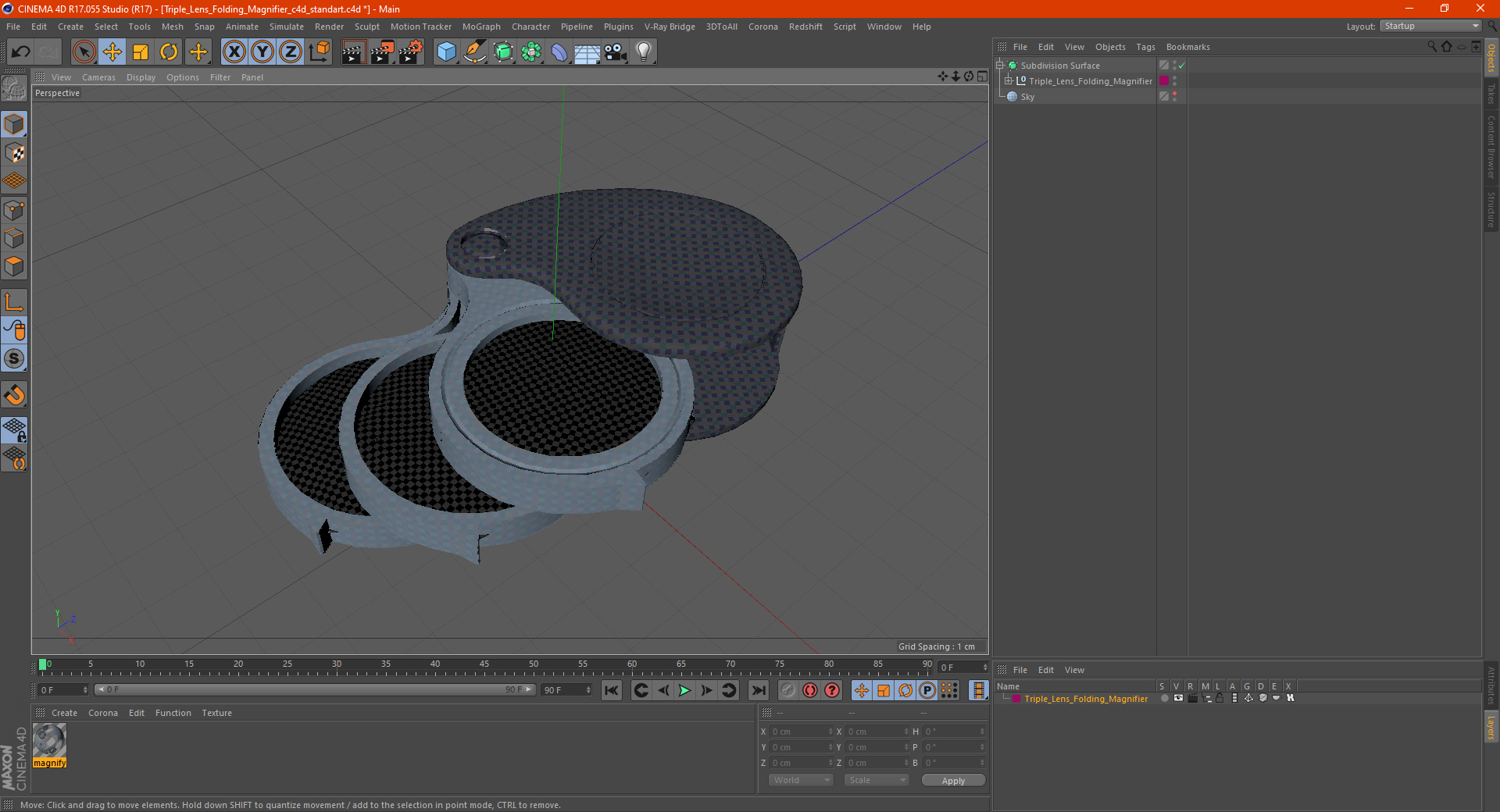Toggle Snap enable button
The image size is (1500, 812).
point(14,395)
